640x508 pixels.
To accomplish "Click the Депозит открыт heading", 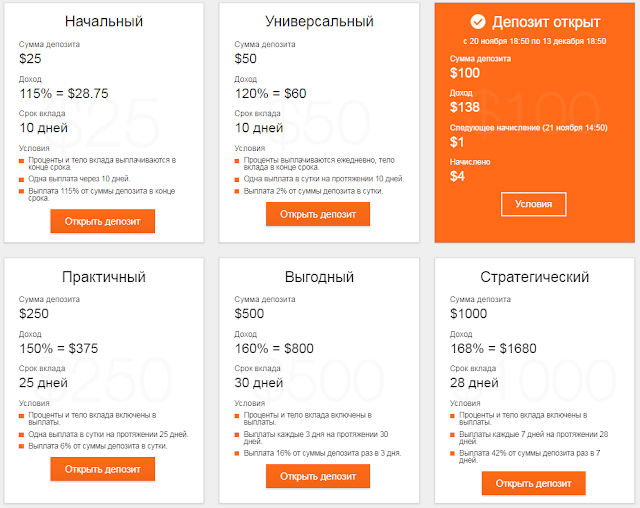I will click(546, 22).
